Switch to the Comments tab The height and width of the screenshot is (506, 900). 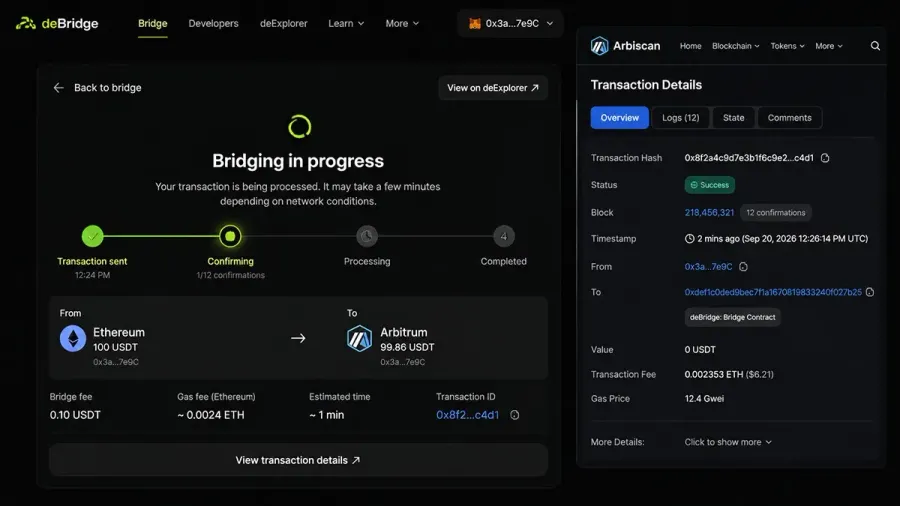pos(789,118)
